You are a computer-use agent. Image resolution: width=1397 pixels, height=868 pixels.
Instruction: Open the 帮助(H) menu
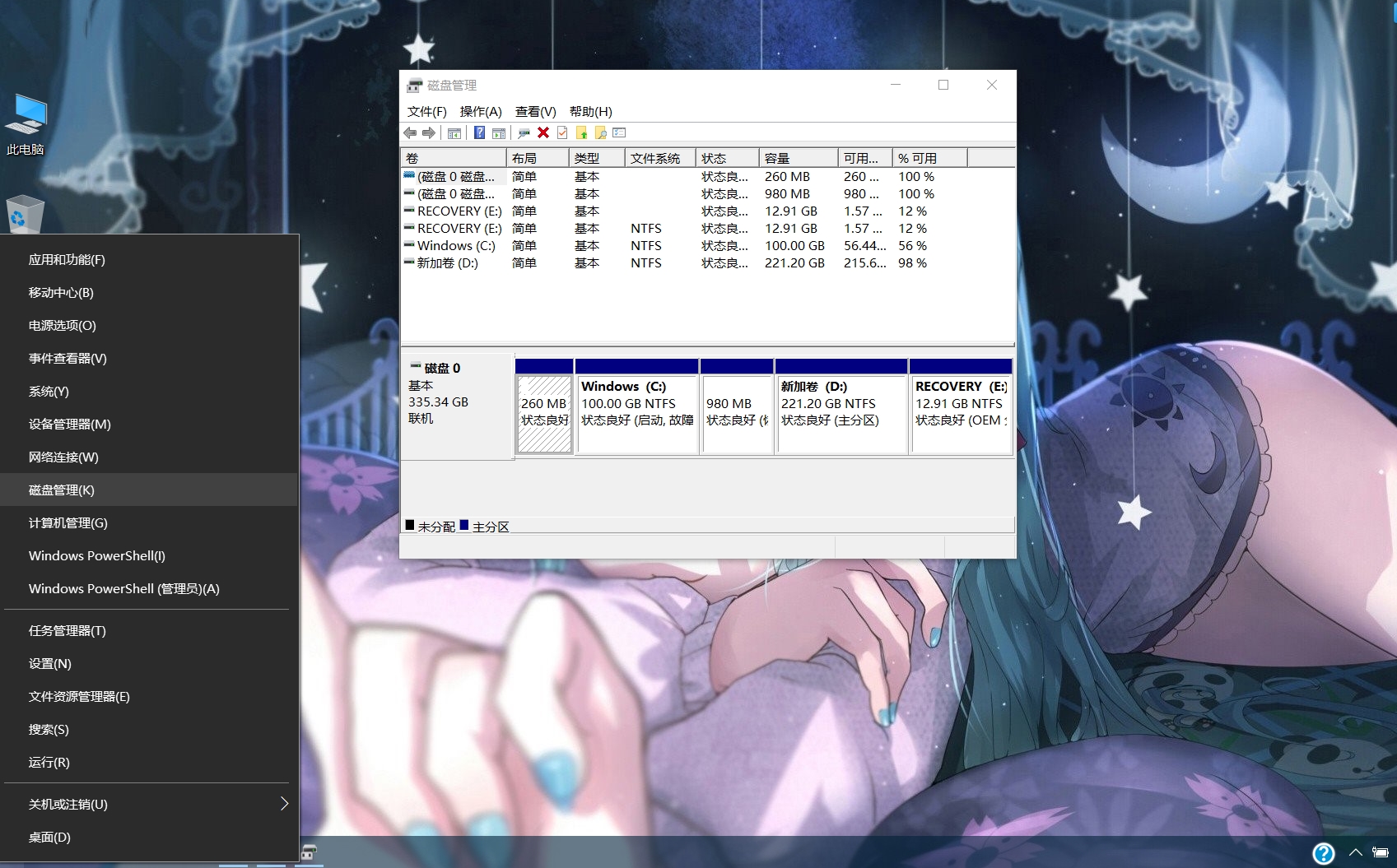pyautogui.click(x=591, y=111)
